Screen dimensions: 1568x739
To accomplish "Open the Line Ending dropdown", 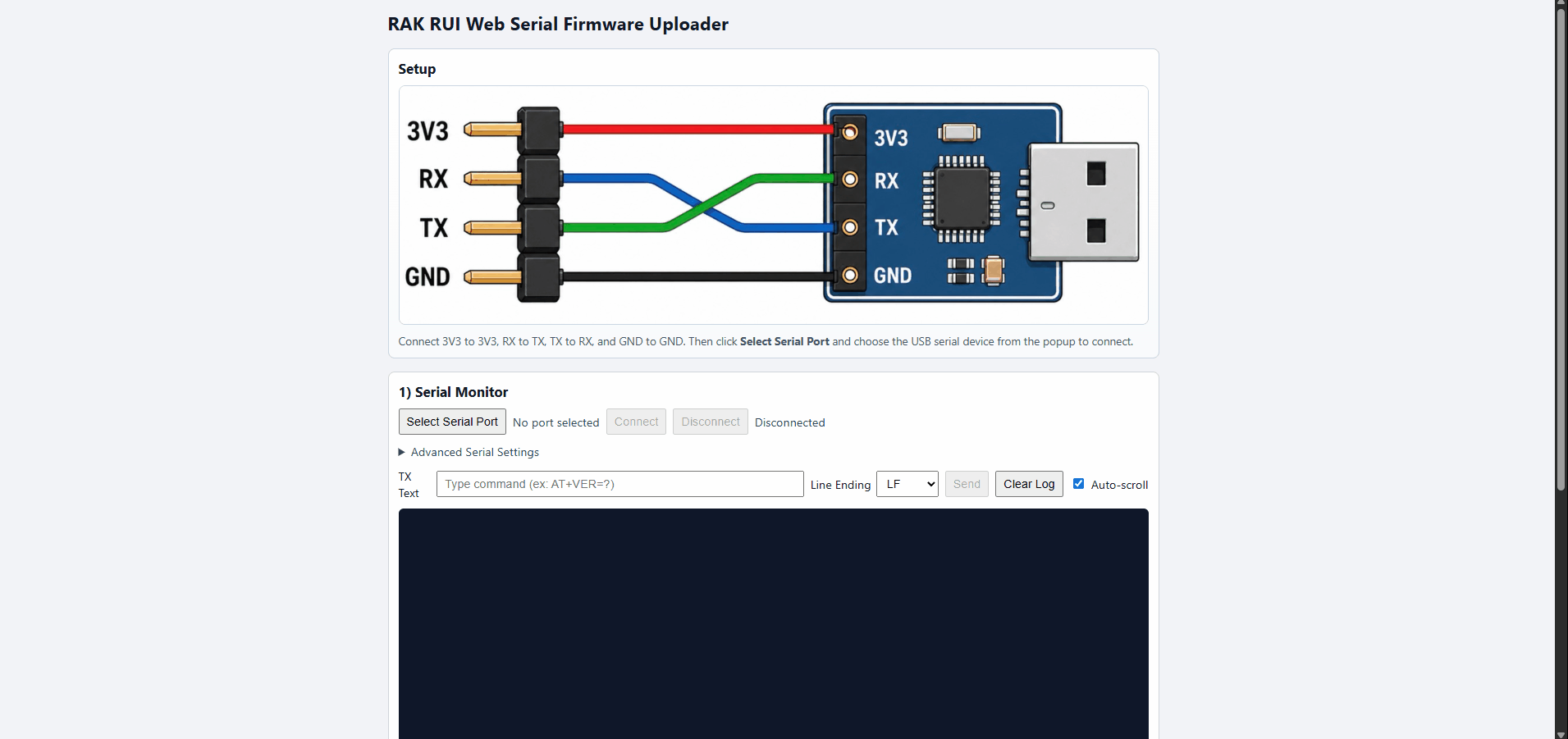I will point(907,484).
